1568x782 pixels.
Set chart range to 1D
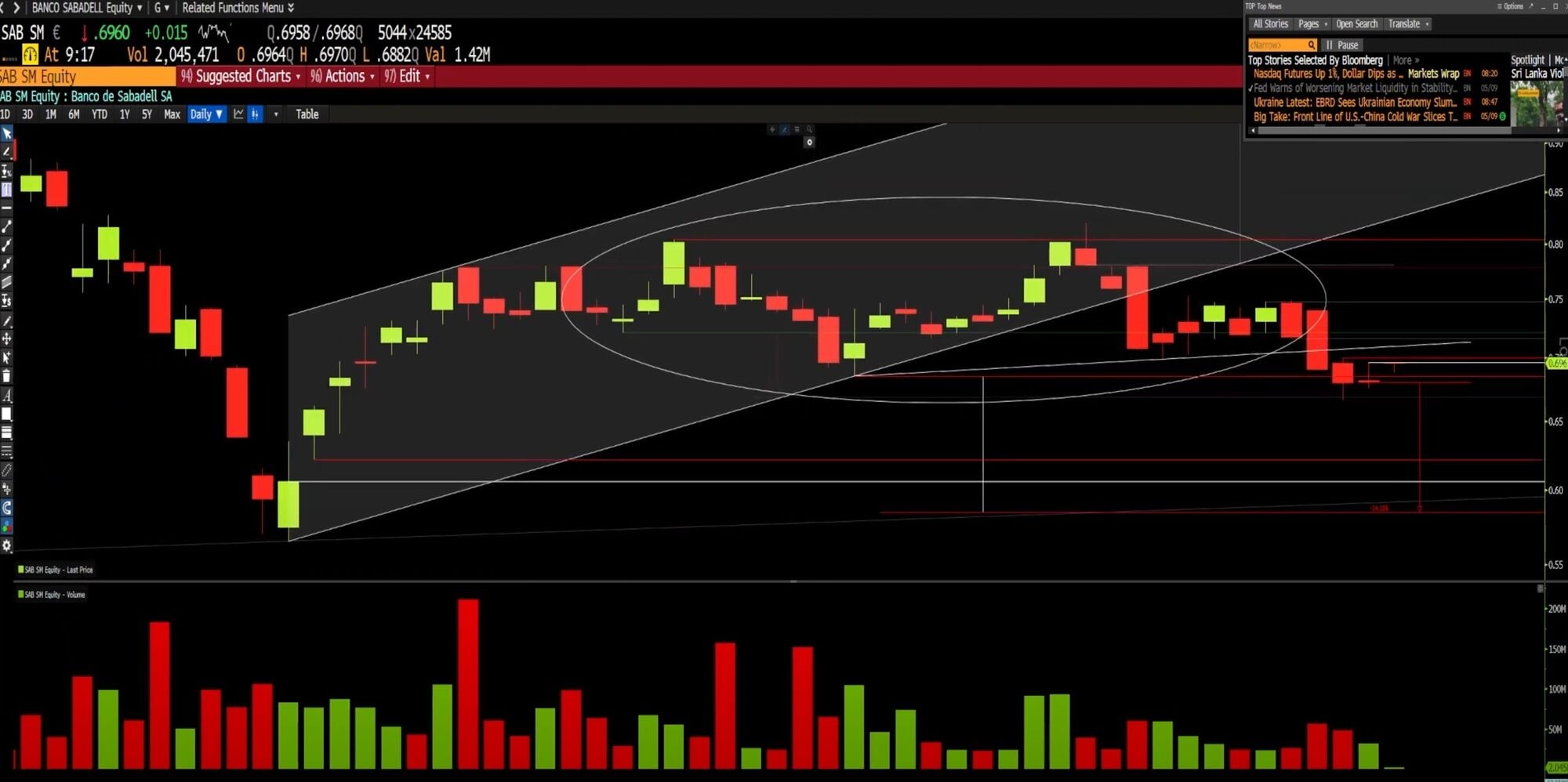5,114
